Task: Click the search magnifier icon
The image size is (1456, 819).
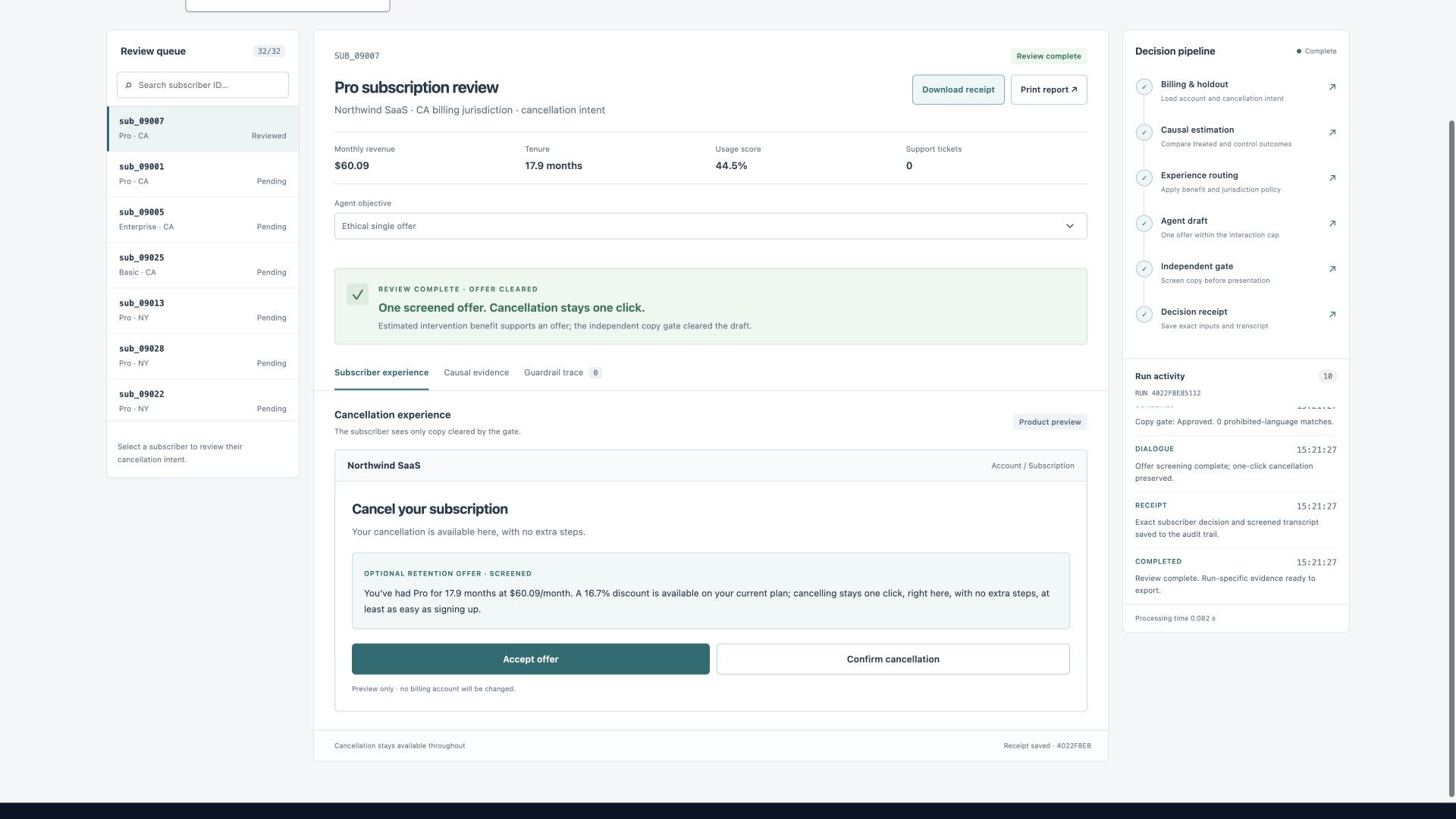Action: (128, 86)
